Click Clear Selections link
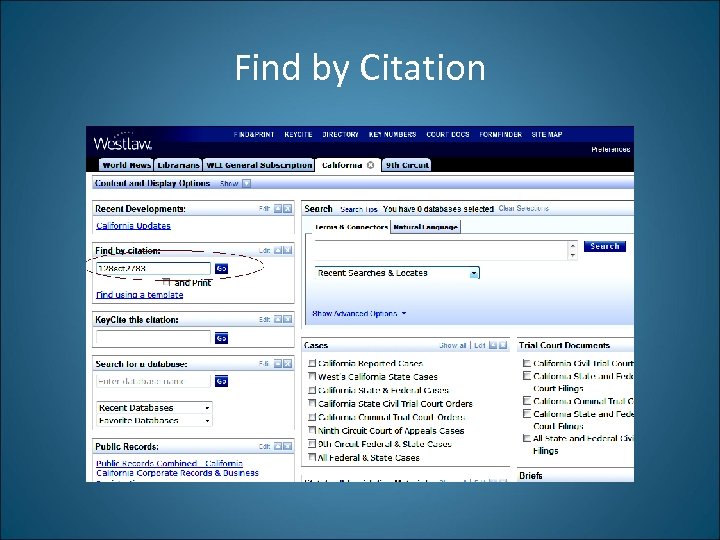The image size is (720, 540). (523, 208)
